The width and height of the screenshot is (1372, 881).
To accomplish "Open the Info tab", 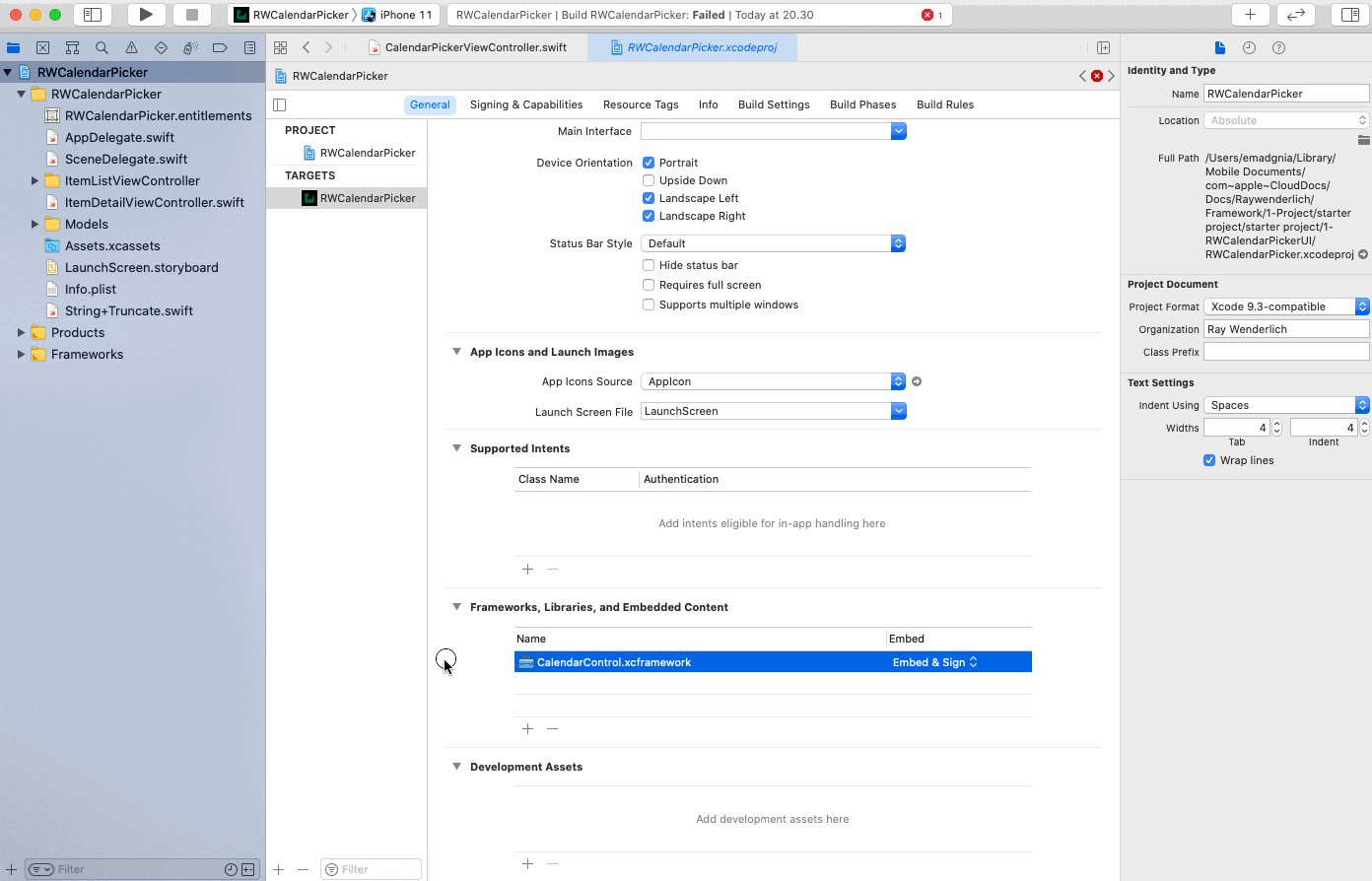I will coord(708,104).
